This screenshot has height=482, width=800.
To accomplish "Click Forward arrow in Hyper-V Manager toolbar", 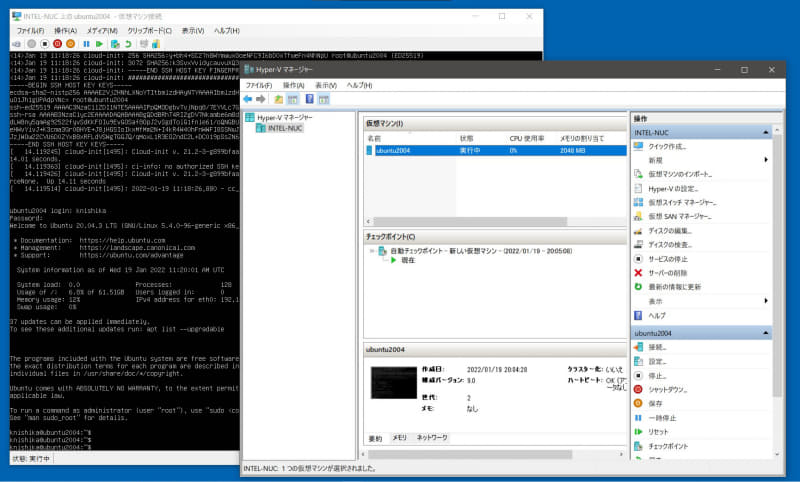I will 261,99.
